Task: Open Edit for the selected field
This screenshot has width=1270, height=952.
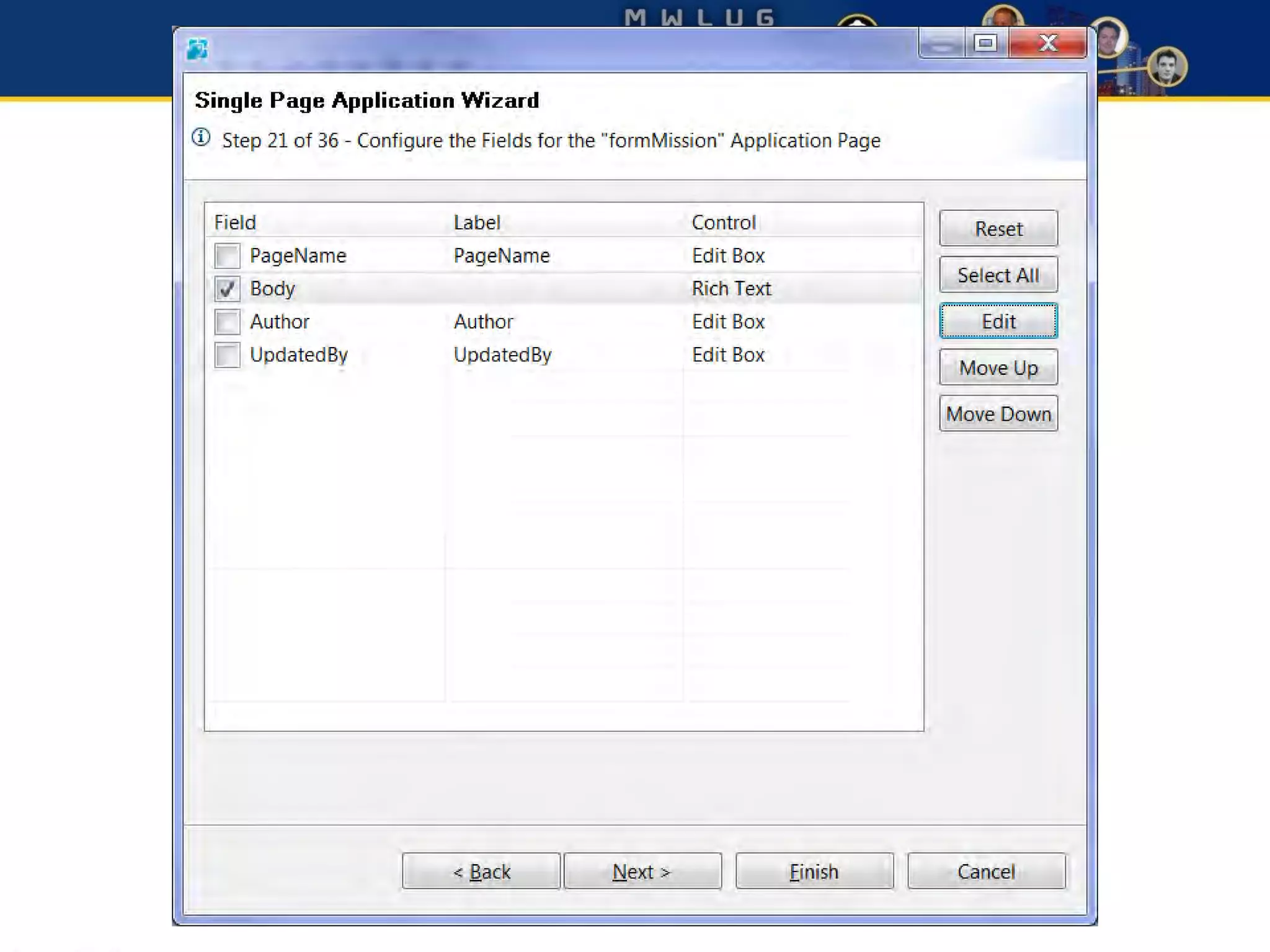Action: point(998,322)
